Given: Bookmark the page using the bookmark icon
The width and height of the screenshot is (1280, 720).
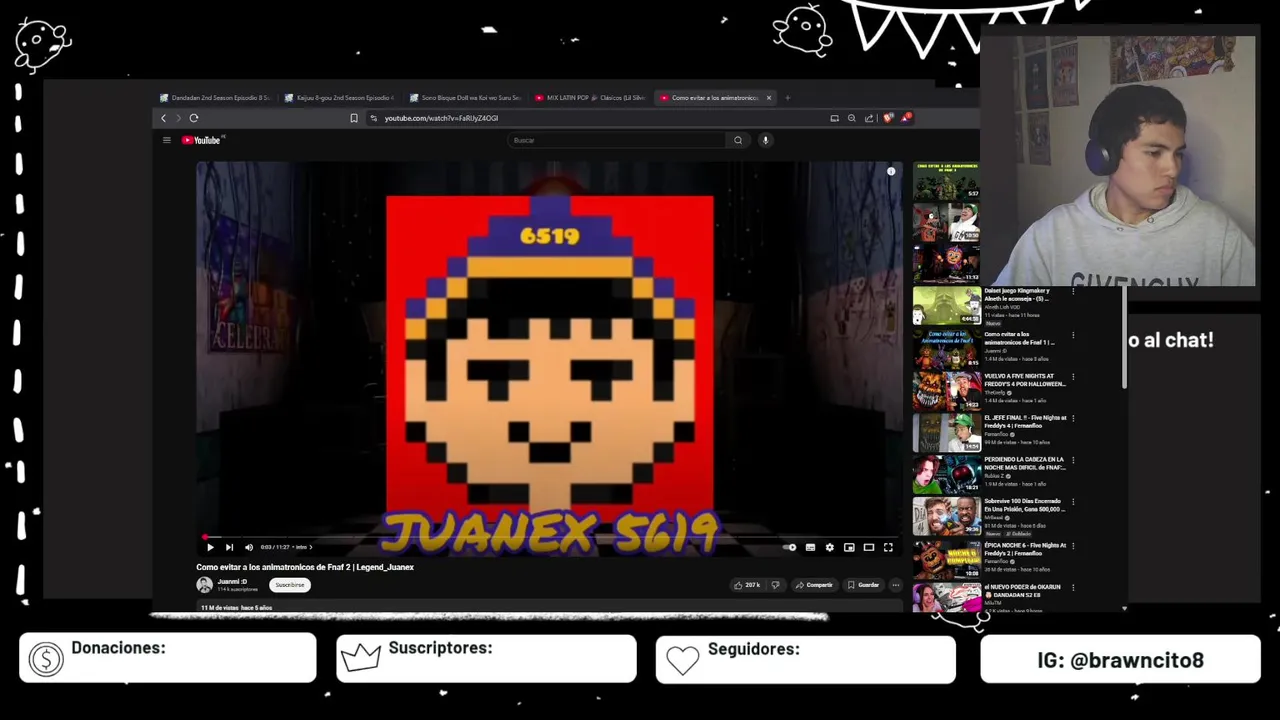Looking at the screenshot, I should click(353, 118).
